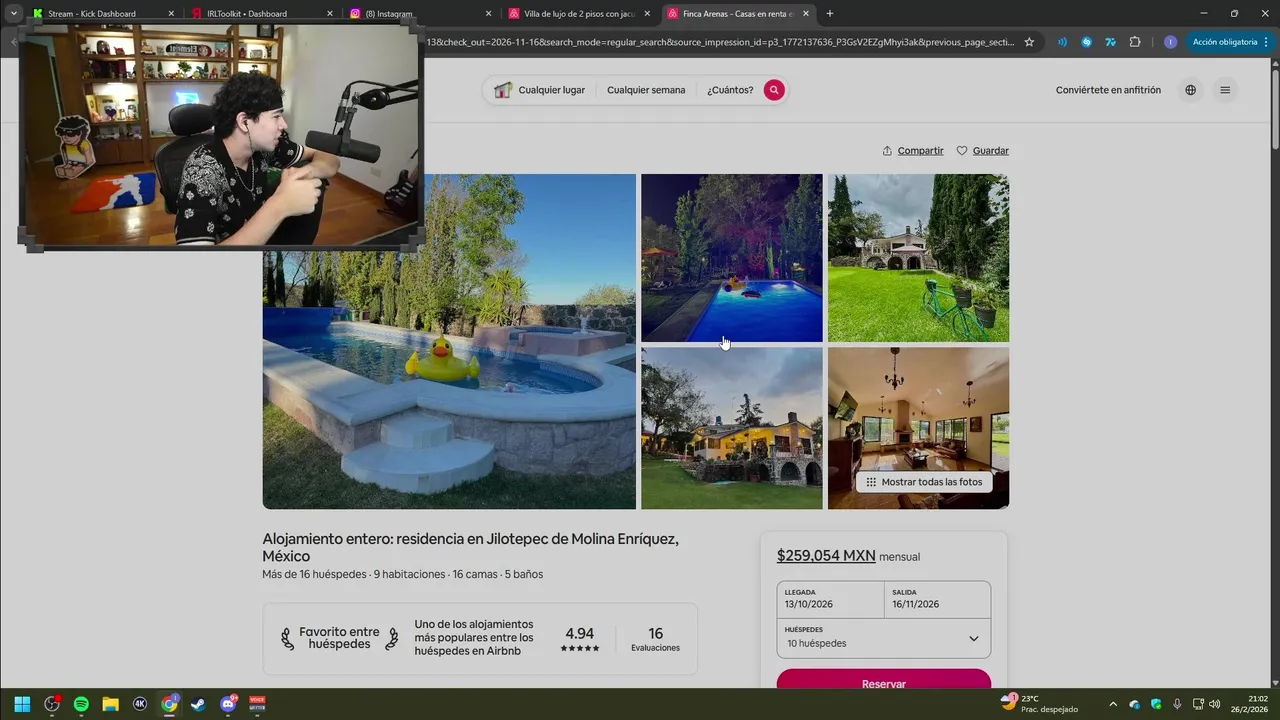Image resolution: width=1280 pixels, height=720 pixels.
Task: Open Spotify from the taskbar
Action: pos(81,704)
